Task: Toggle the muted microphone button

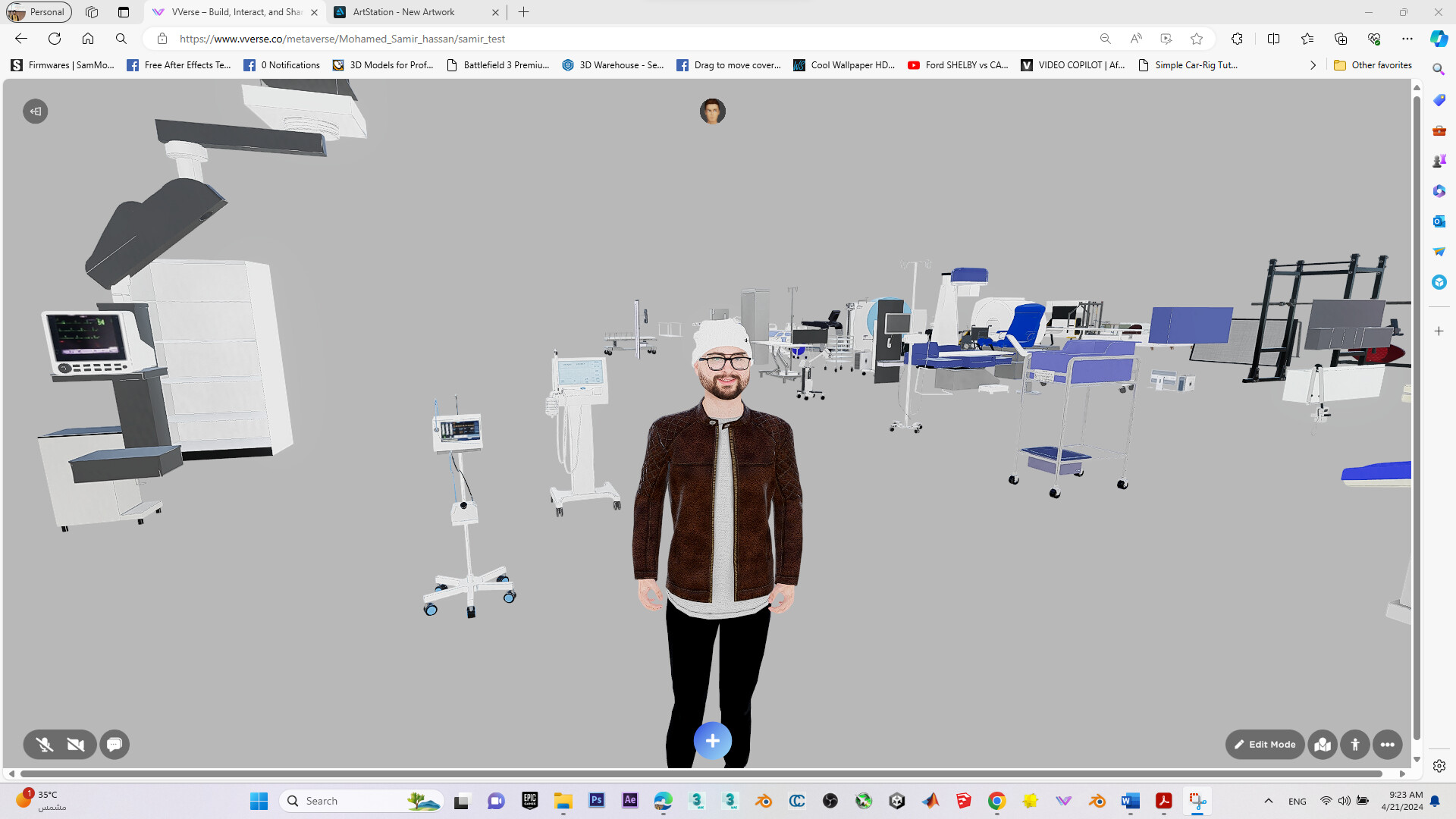Action: click(x=45, y=745)
